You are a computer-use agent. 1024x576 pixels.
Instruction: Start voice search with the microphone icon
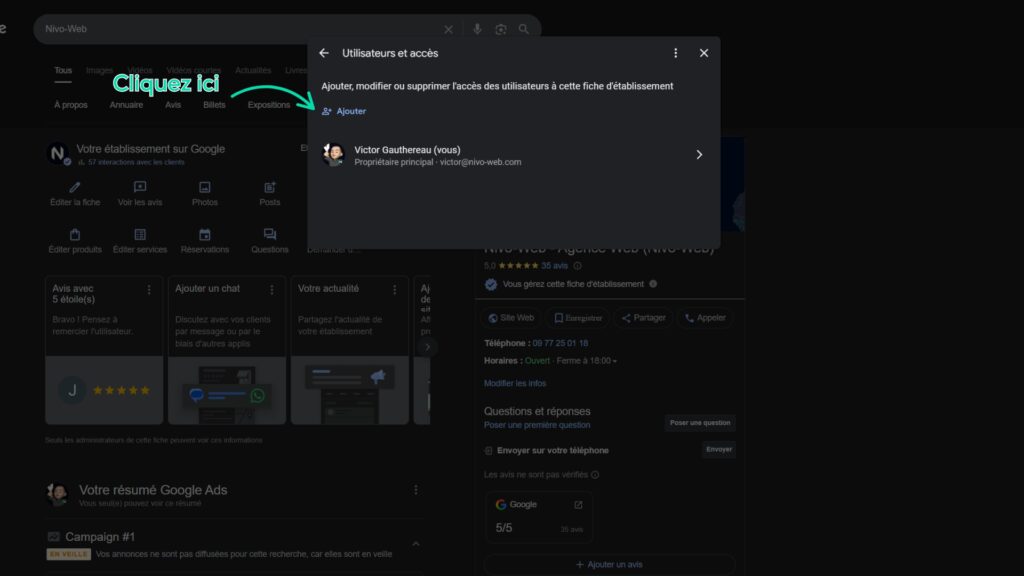(477, 29)
